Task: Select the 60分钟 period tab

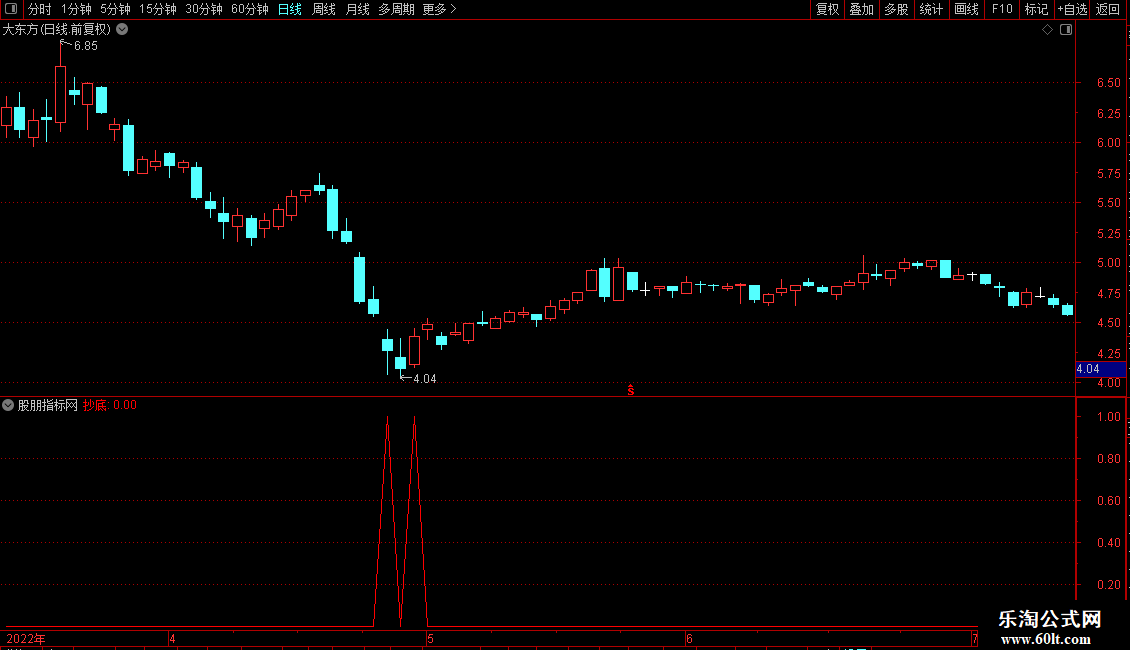Action: [249, 9]
